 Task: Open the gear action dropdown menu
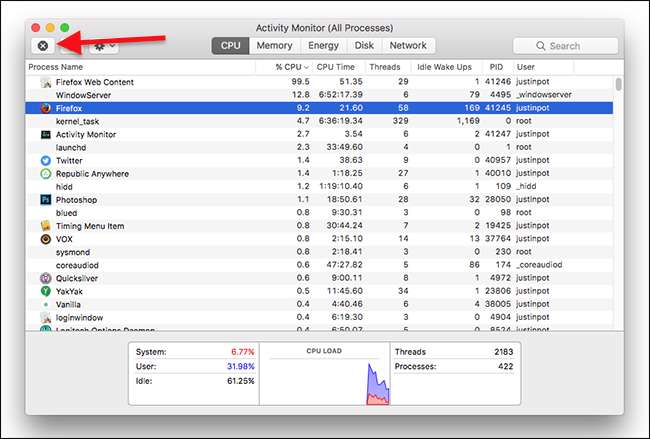104,46
